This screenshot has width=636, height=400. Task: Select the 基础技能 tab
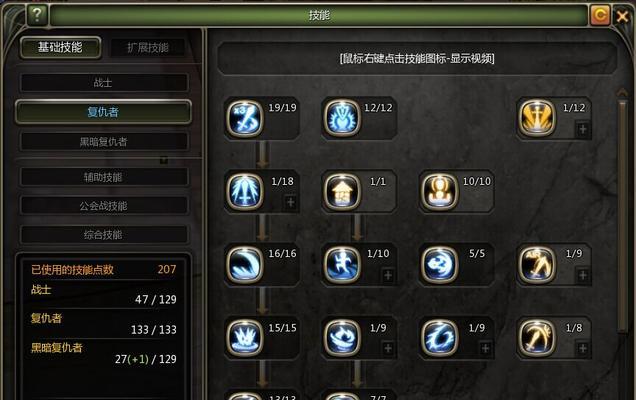click(60, 47)
